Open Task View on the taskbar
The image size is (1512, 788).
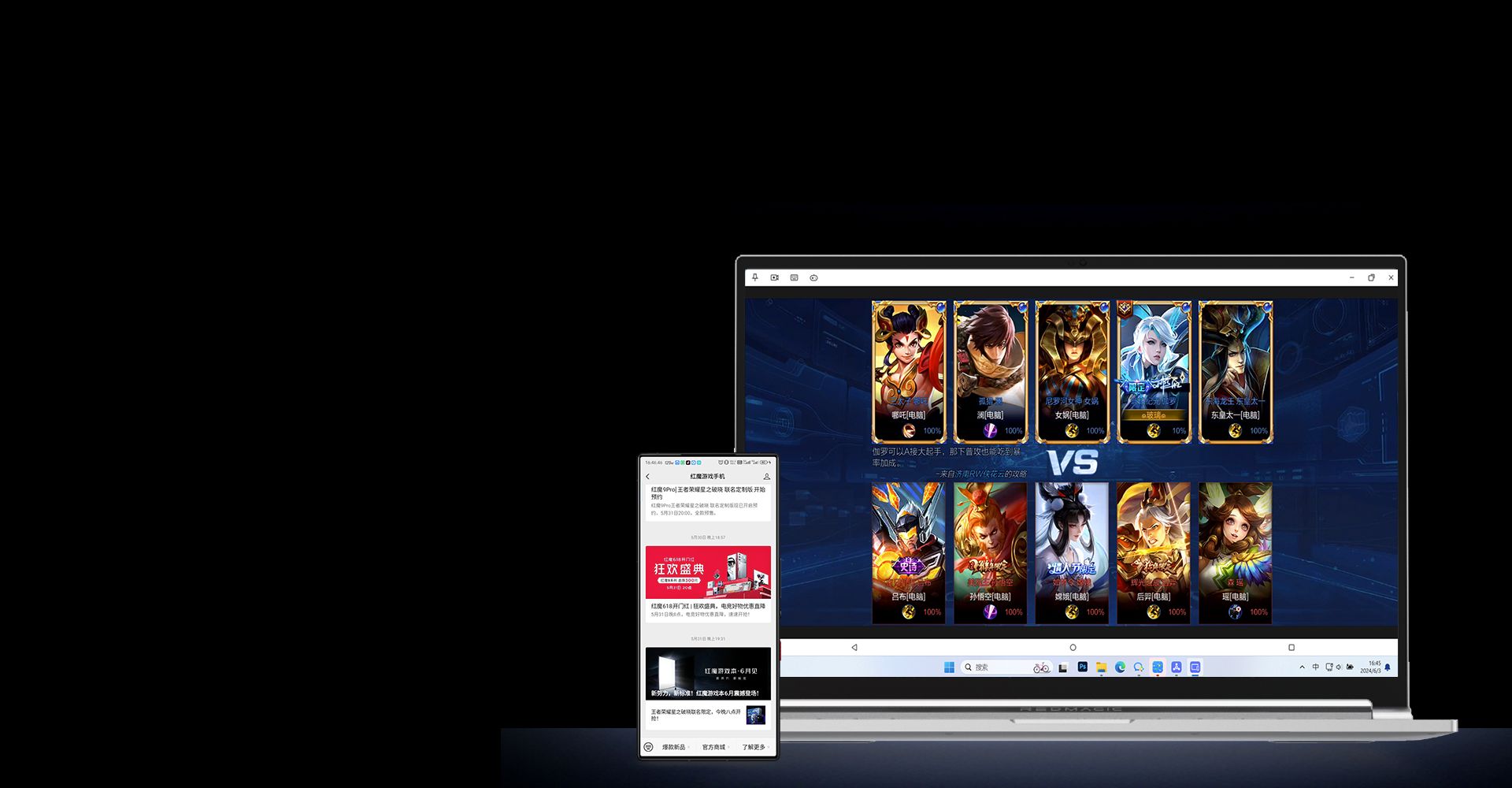1063,667
